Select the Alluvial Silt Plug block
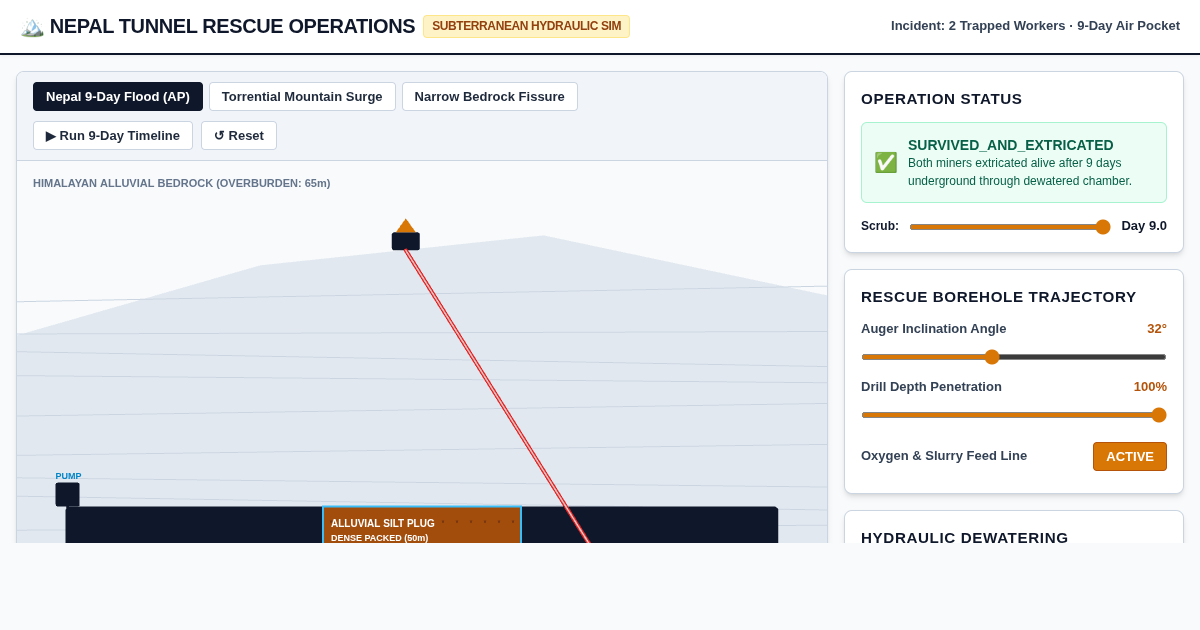Viewport: 1200px width, 630px height. point(422,525)
